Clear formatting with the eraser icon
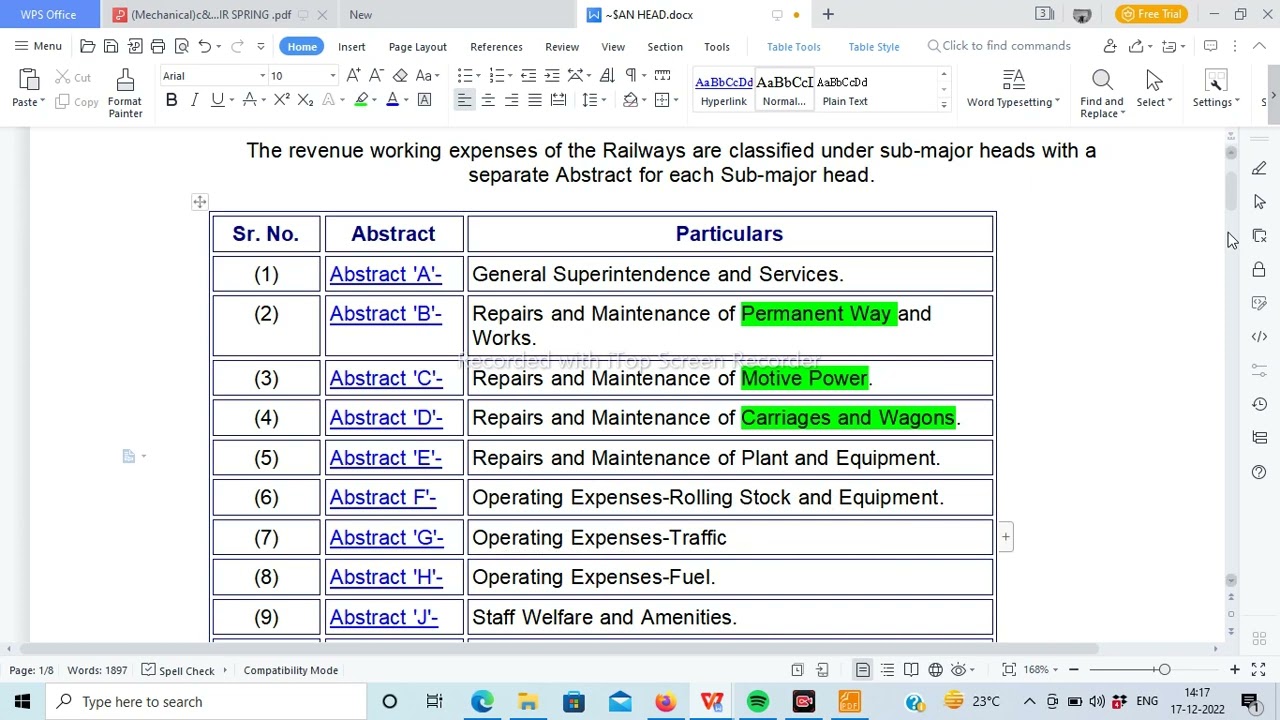The height and width of the screenshot is (720, 1280). [x=400, y=76]
